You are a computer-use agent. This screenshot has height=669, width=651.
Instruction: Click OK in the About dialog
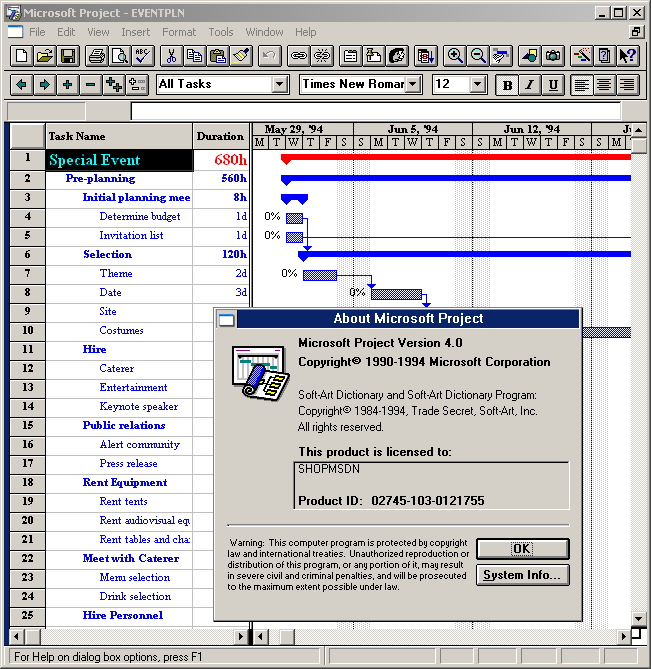[522, 549]
